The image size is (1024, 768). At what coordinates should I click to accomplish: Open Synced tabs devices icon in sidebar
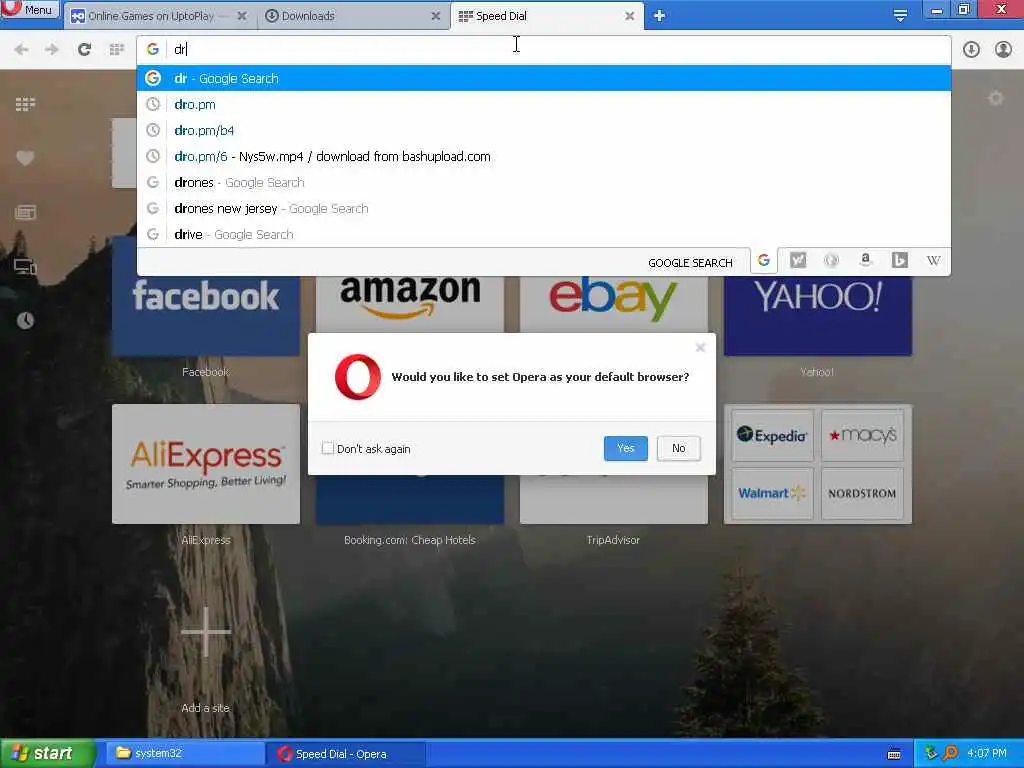[x=25, y=266]
